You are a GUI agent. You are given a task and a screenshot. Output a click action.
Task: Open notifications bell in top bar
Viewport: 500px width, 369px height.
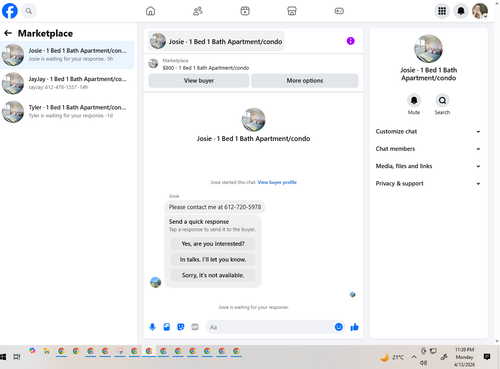[x=461, y=11]
